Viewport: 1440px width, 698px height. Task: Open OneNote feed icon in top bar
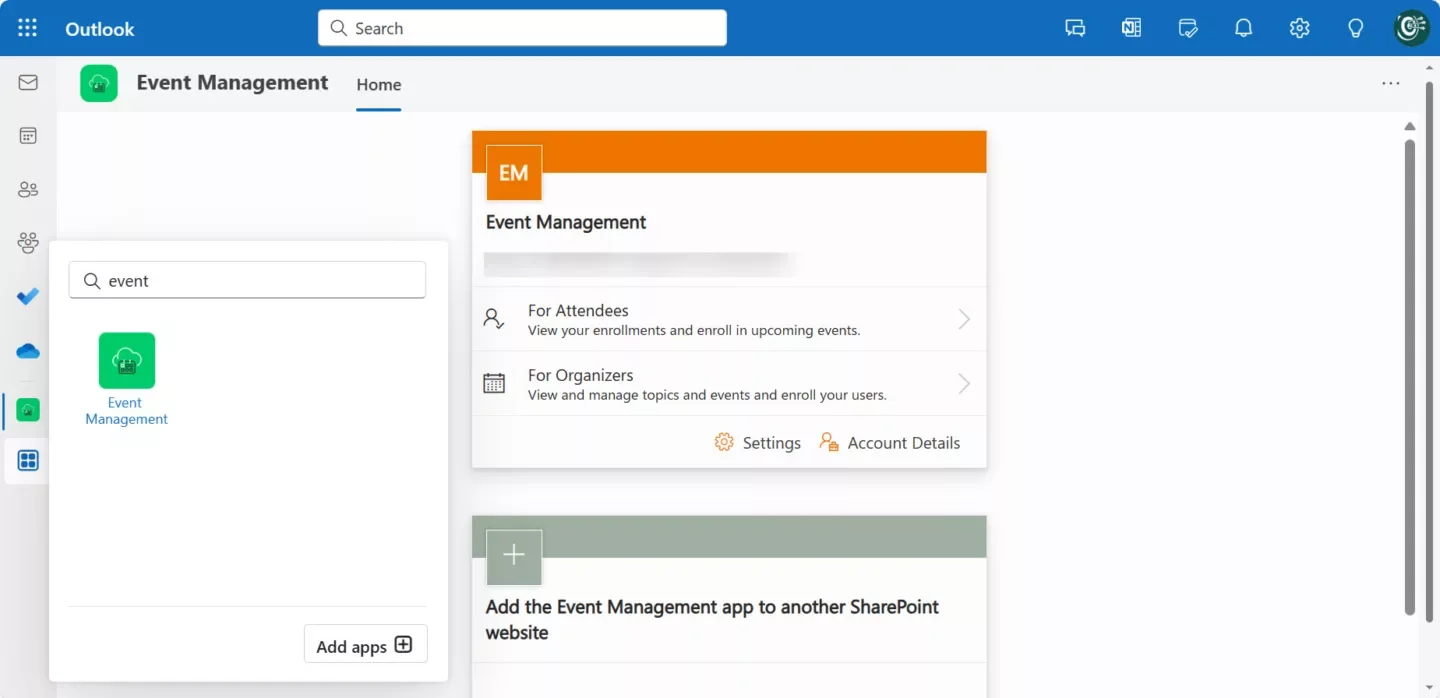click(x=1131, y=28)
